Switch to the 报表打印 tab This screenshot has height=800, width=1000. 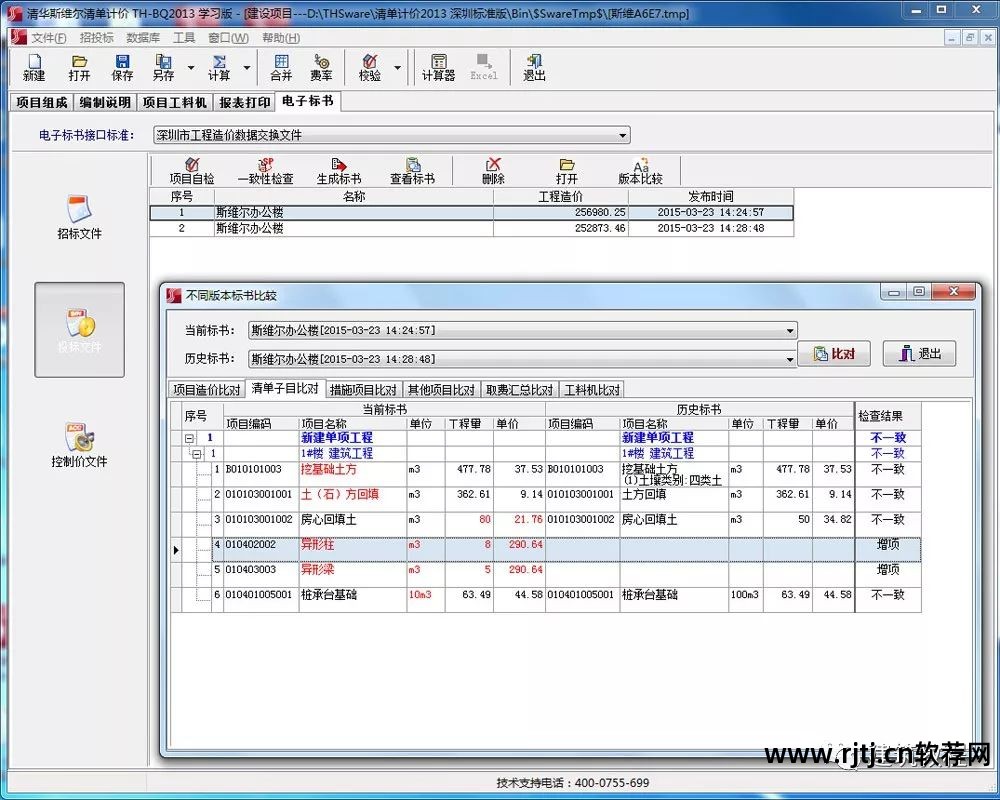click(244, 102)
